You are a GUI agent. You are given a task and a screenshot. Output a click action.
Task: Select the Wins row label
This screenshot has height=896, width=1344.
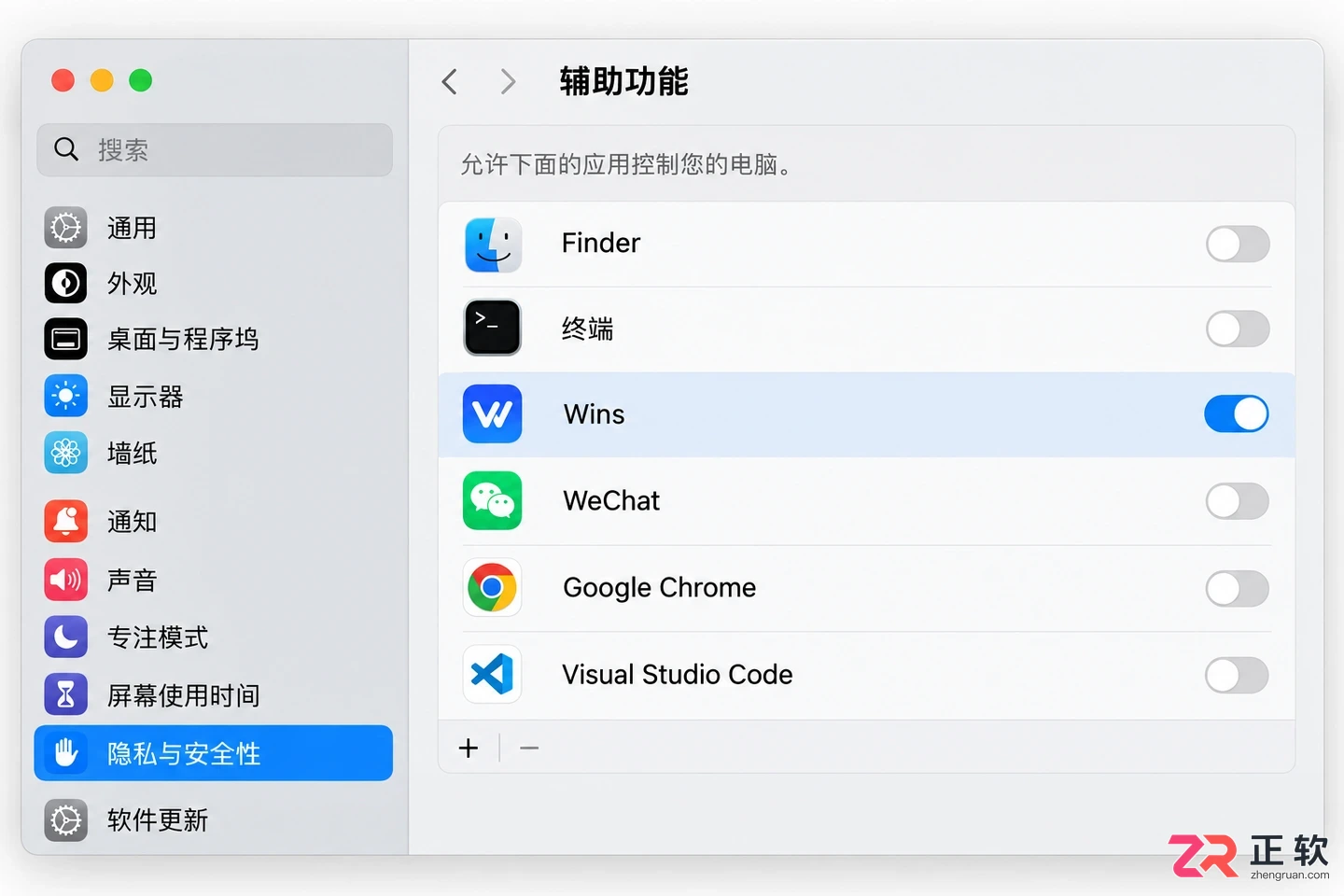pos(595,414)
